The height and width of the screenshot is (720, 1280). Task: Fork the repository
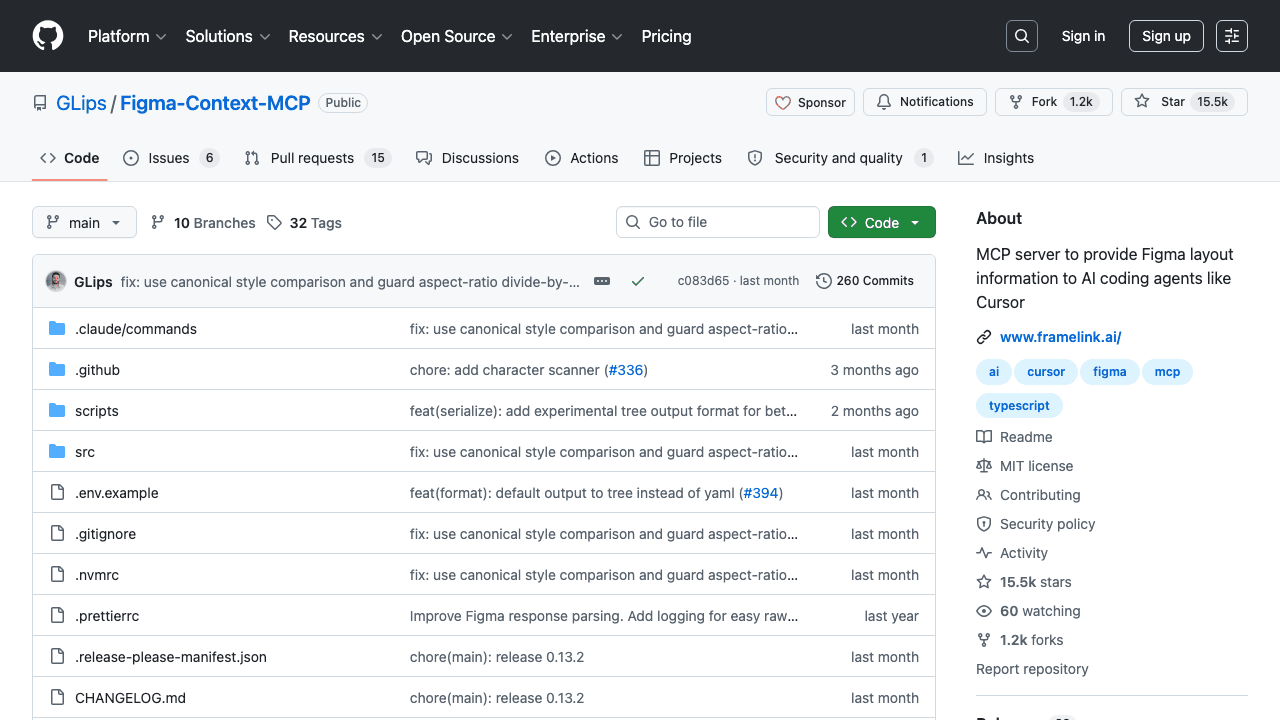pyautogui.click(x=1054, y=102)
